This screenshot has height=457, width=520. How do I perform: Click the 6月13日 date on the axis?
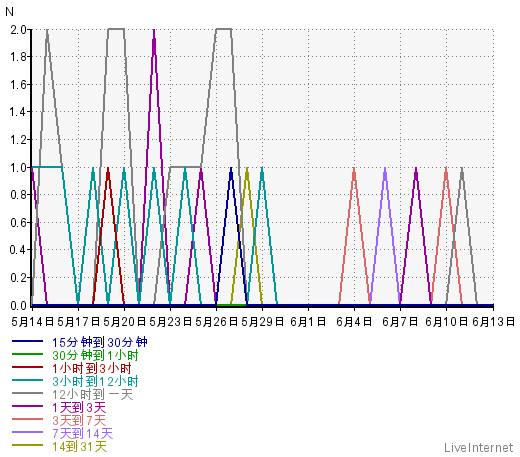pyautogui.click(x=494, y=322)
